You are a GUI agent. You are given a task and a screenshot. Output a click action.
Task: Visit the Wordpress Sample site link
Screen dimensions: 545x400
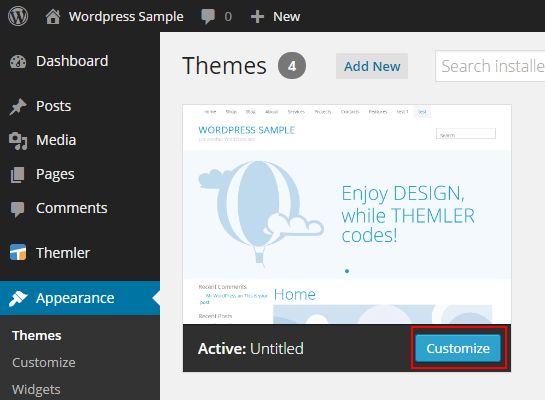click(x=126, y=17)
